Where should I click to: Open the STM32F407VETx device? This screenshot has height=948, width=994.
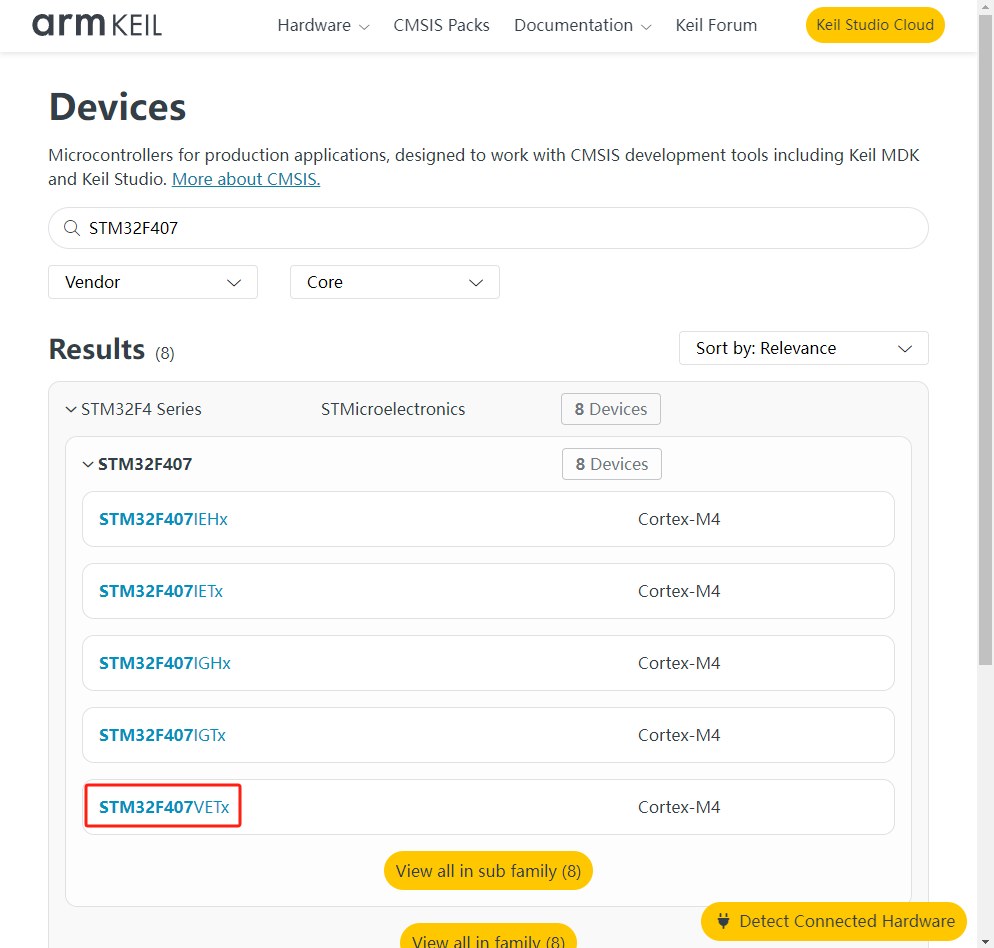164,807
